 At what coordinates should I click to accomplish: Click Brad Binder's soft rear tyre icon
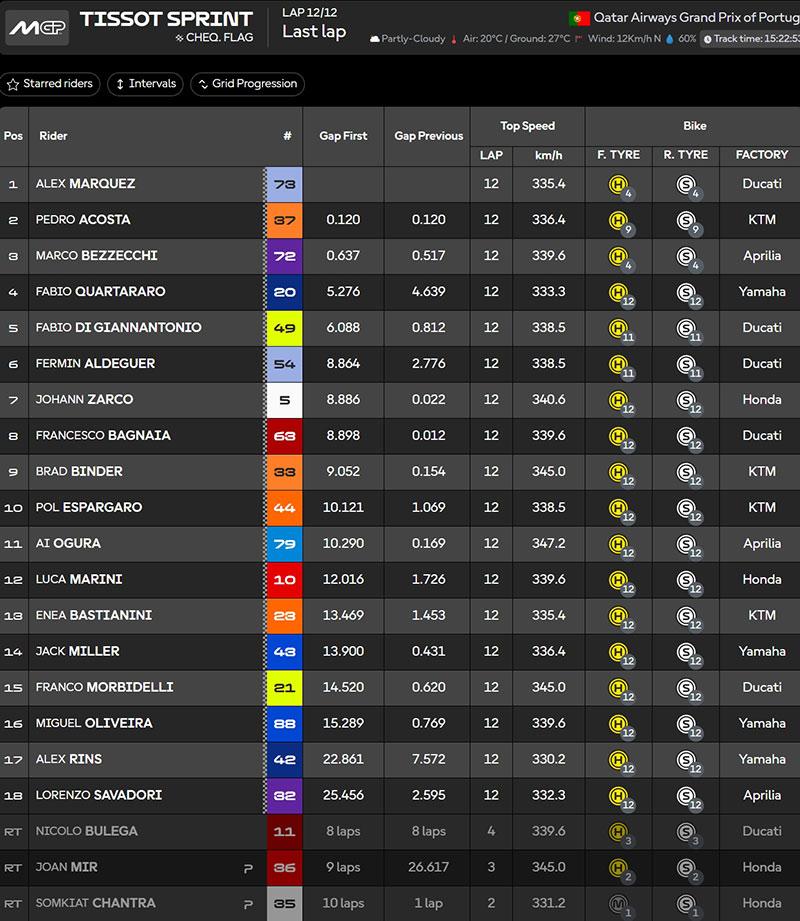[686, 472]
